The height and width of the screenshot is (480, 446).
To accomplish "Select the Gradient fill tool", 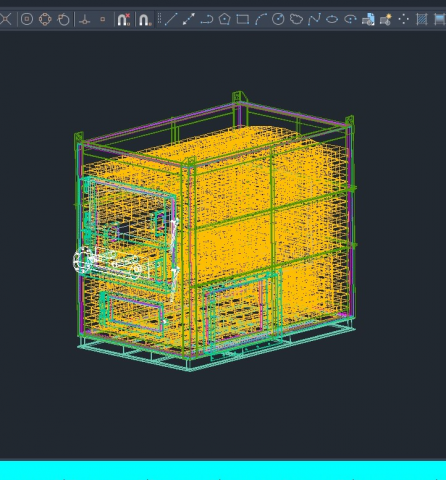I will 440,19.
